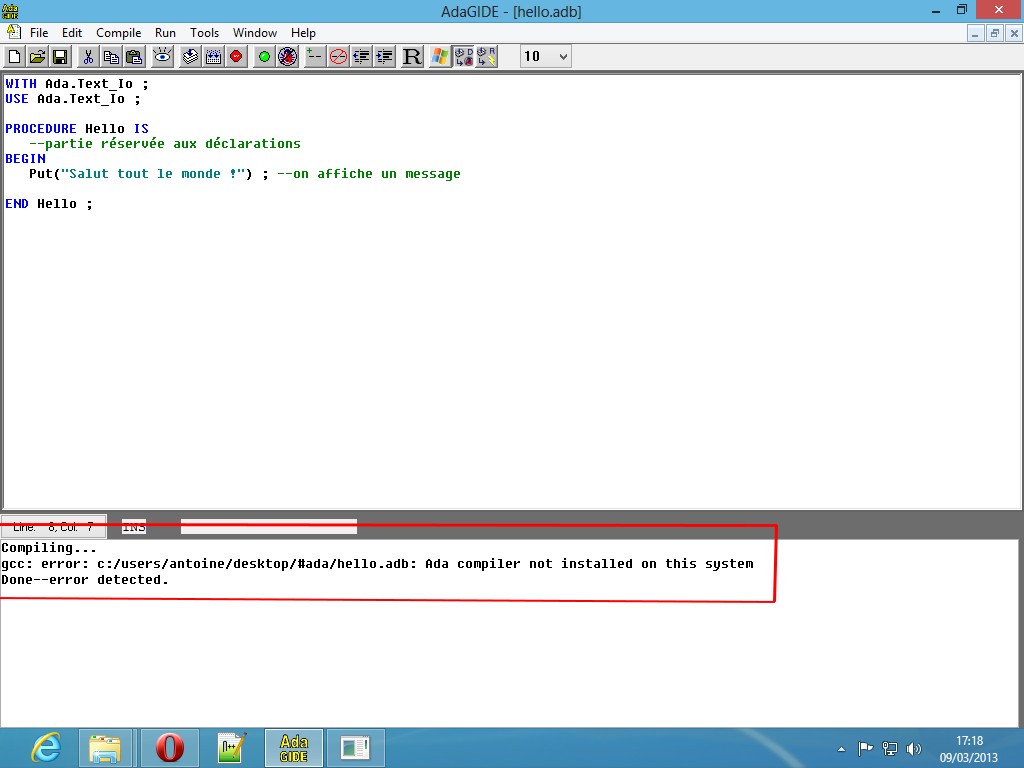1024x768 pixels.
Task: Comment selected lines with the plus dashes icon
Action: [x=315, y=57]
